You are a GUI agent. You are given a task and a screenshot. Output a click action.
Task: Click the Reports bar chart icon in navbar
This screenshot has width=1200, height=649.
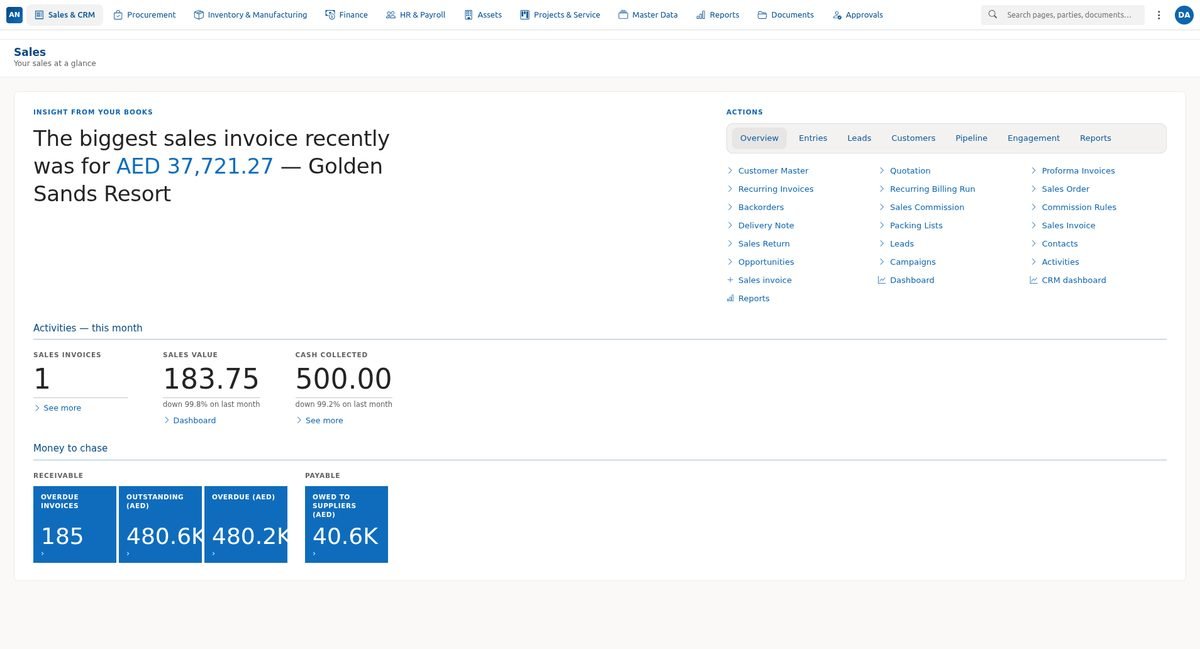(x=701, y=15)
